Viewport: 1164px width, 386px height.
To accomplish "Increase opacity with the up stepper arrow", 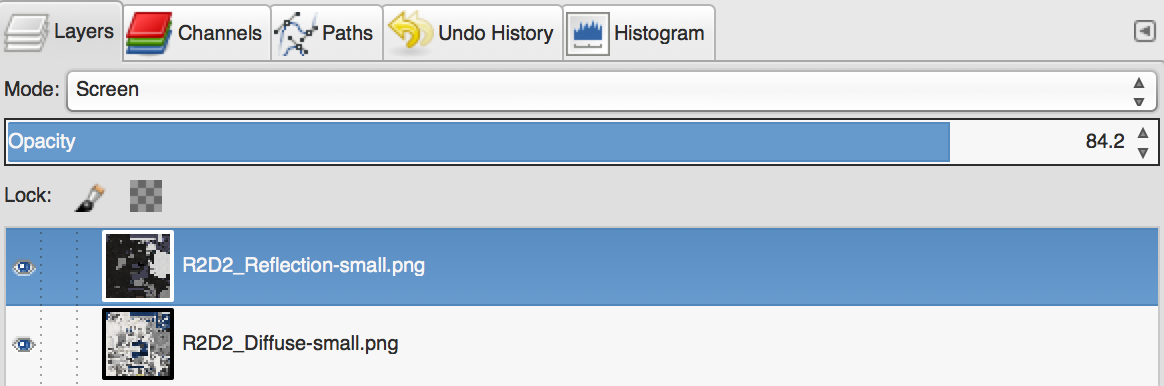I will click(1143, 132).
